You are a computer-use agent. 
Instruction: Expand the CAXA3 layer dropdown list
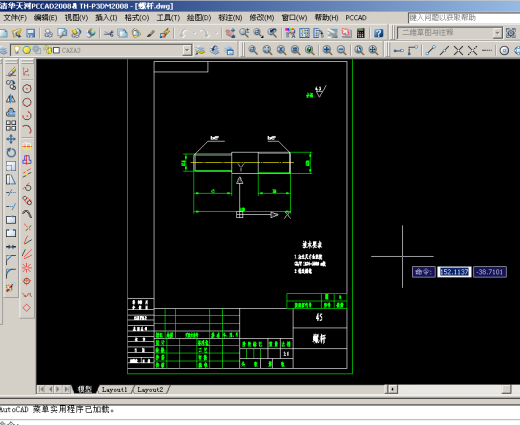pos(187,50)
